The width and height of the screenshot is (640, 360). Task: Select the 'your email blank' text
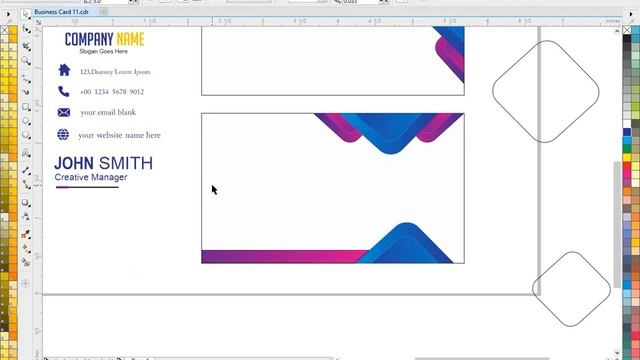[x=108, y=112]
